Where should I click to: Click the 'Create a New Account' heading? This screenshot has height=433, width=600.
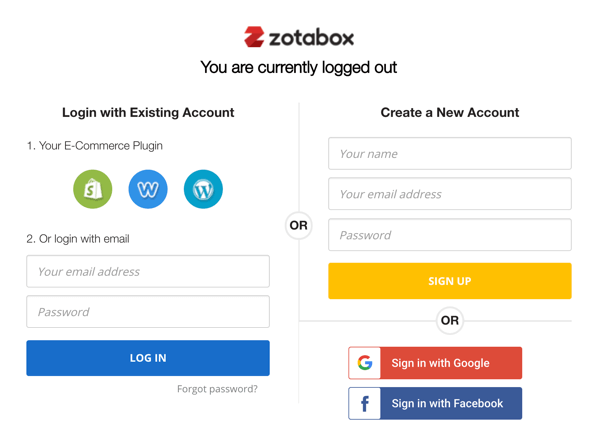[x=450, y=113]
